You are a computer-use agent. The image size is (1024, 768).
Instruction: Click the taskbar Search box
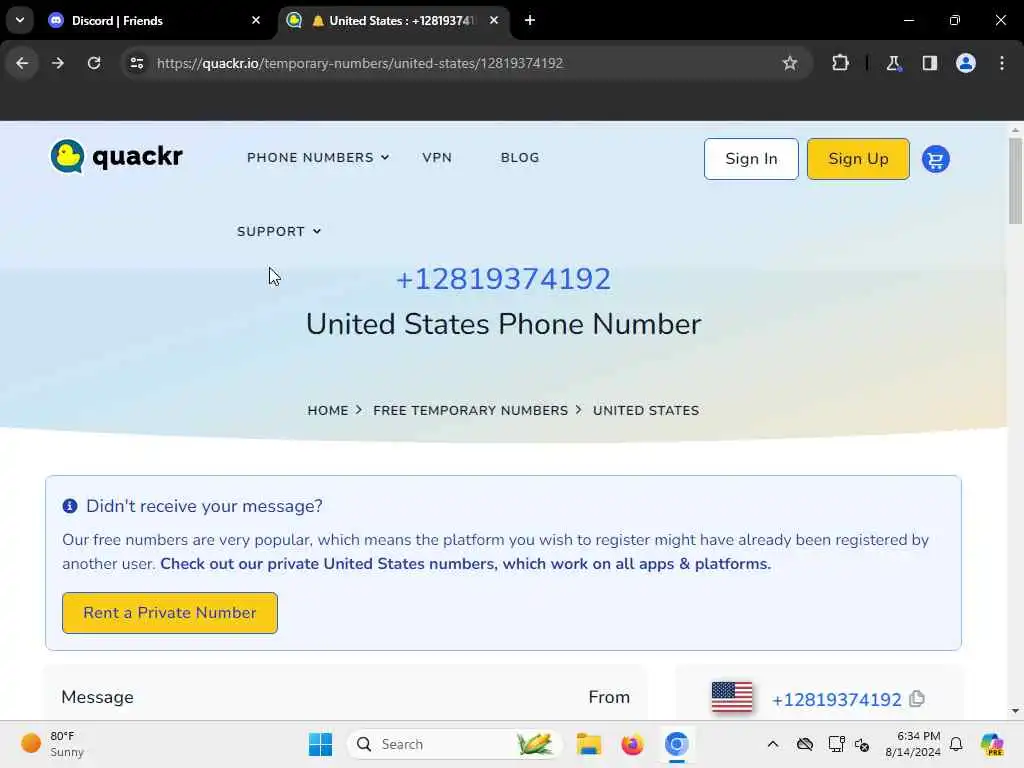coord(455,744)
